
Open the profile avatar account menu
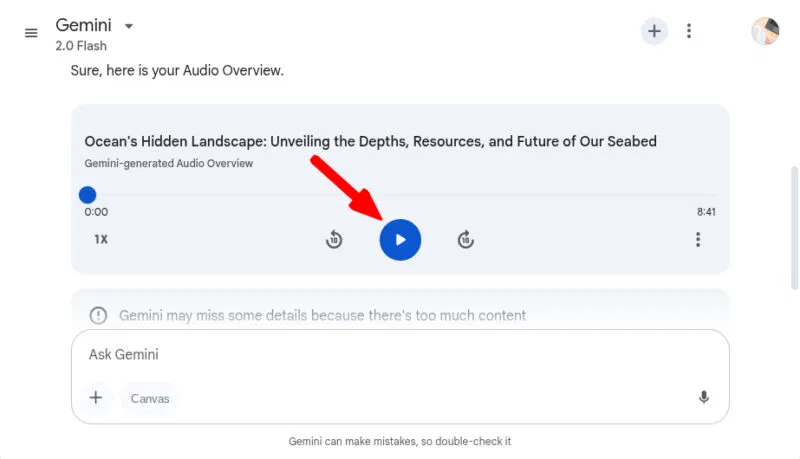point(765,31)
